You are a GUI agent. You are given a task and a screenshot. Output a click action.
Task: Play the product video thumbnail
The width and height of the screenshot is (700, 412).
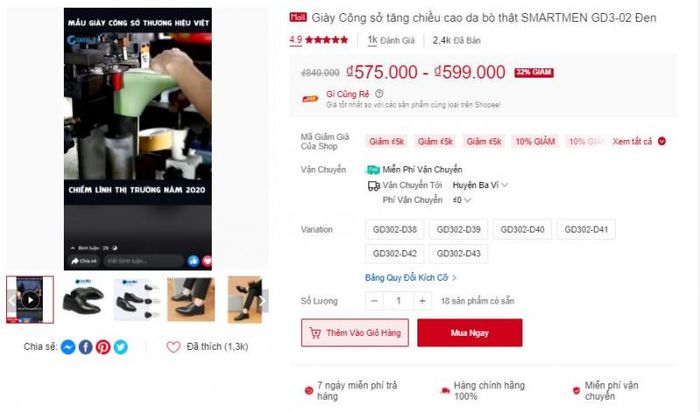(30, 300)
